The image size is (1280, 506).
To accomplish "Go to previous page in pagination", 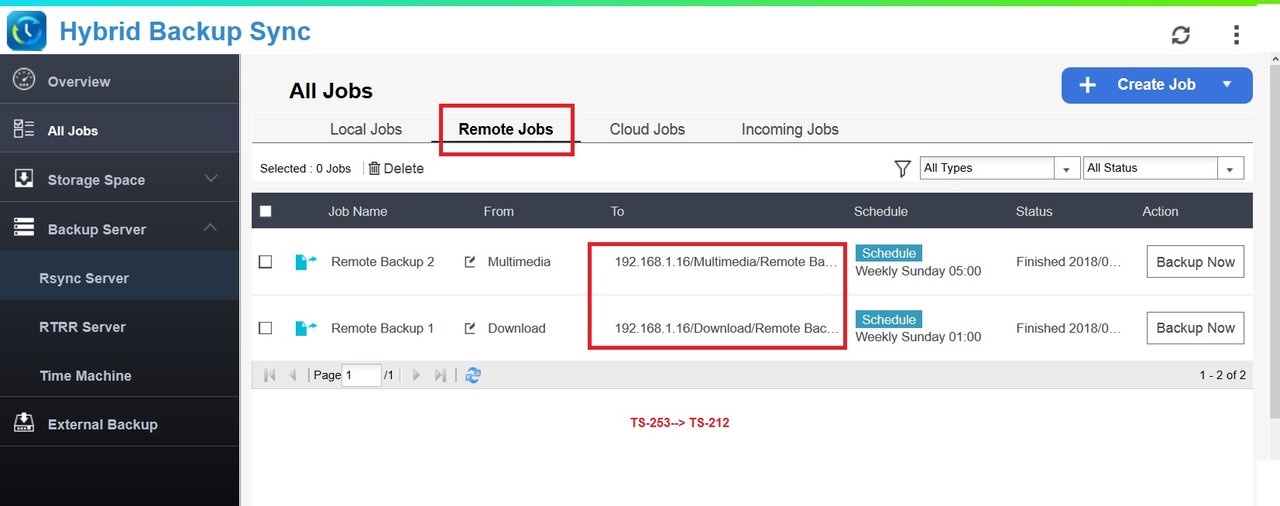I will pos(292,375).
